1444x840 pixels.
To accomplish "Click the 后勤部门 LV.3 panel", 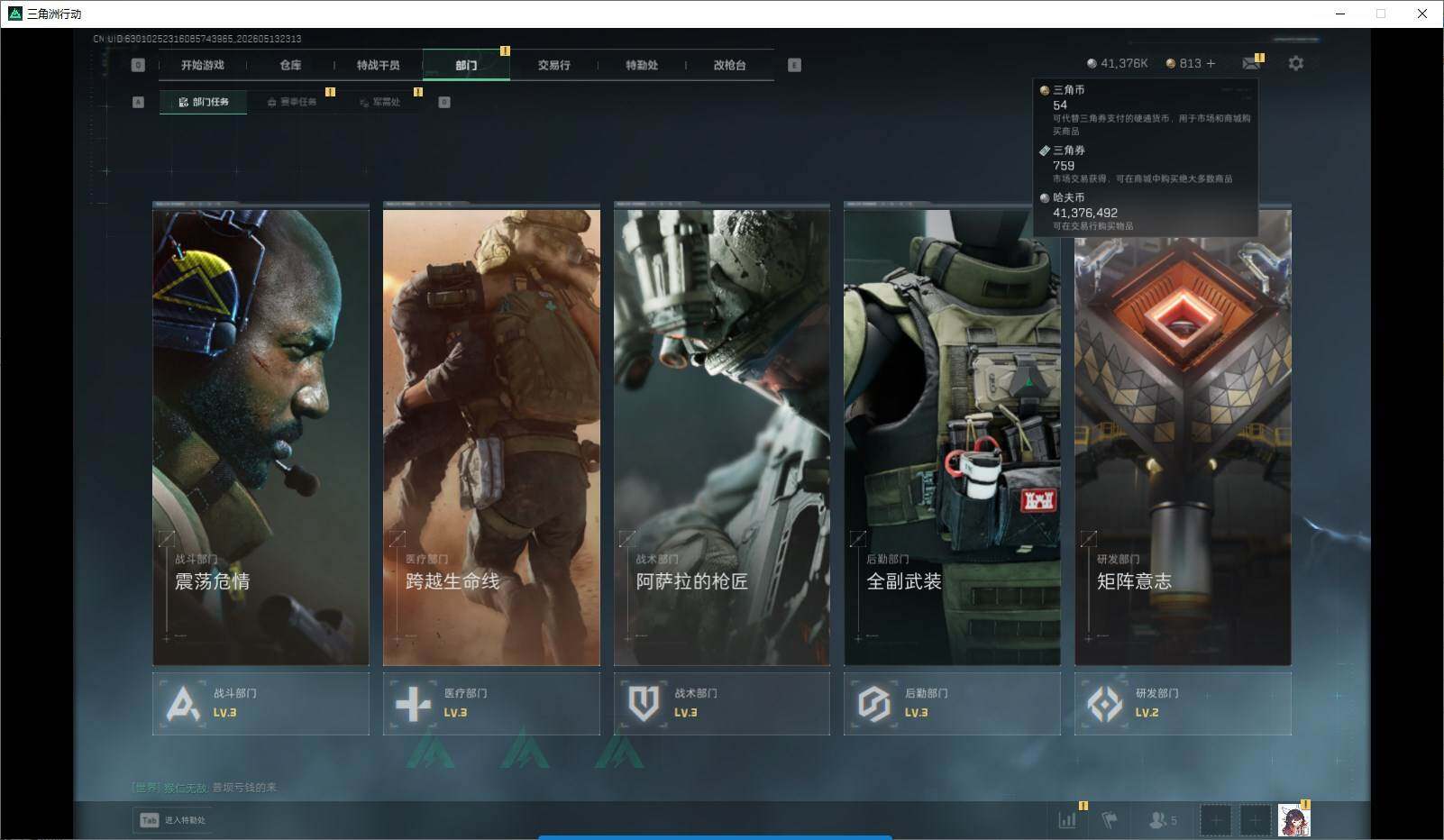I will 952,703.
